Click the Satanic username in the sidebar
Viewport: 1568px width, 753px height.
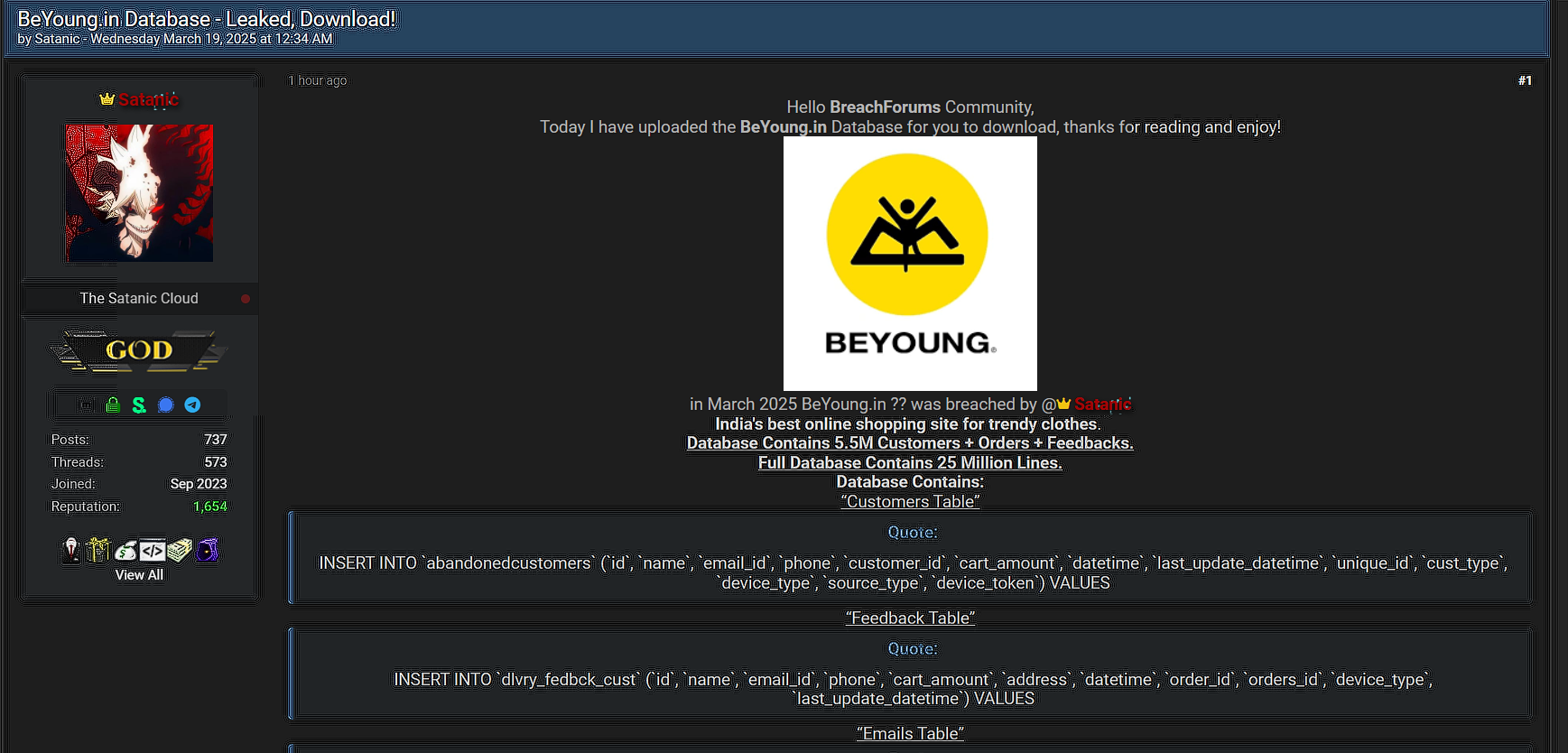pyautogui.click(x=147, y=99)
